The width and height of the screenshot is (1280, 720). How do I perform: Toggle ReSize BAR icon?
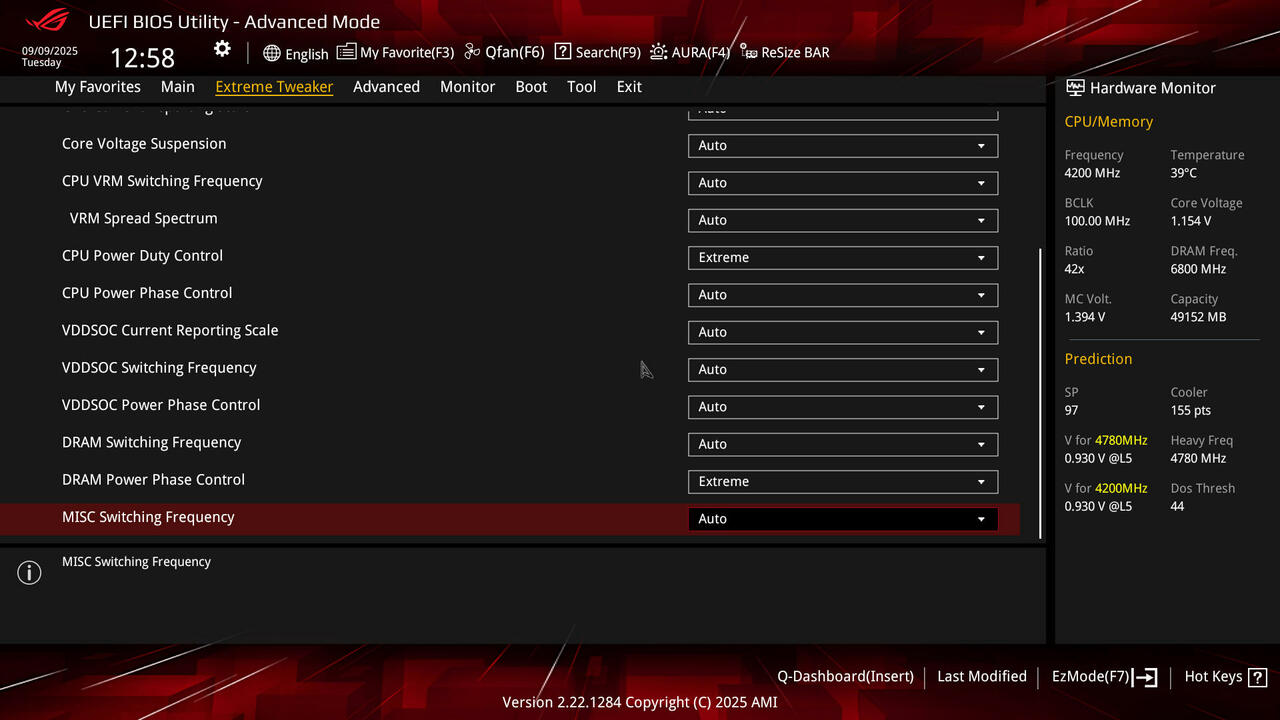point(749,52)
